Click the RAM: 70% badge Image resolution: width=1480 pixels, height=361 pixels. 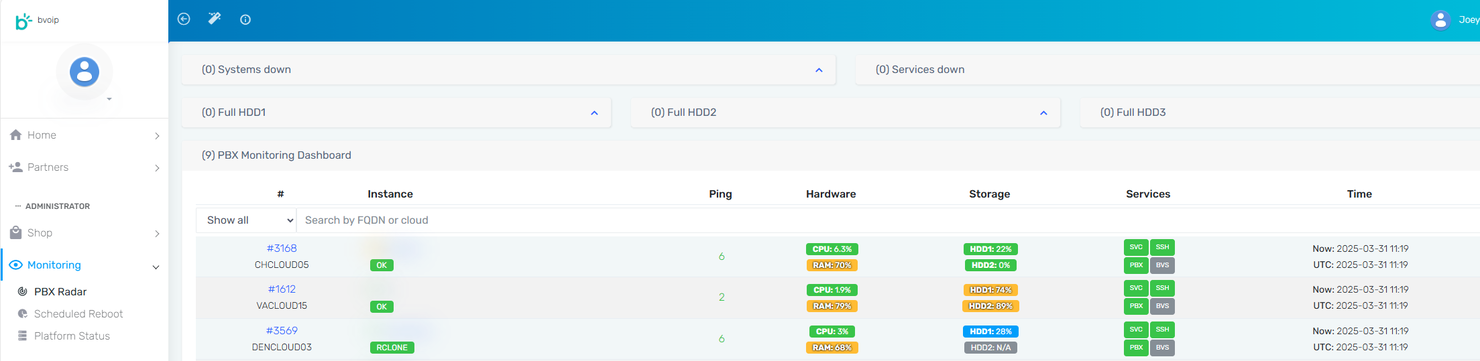[832, 265]
